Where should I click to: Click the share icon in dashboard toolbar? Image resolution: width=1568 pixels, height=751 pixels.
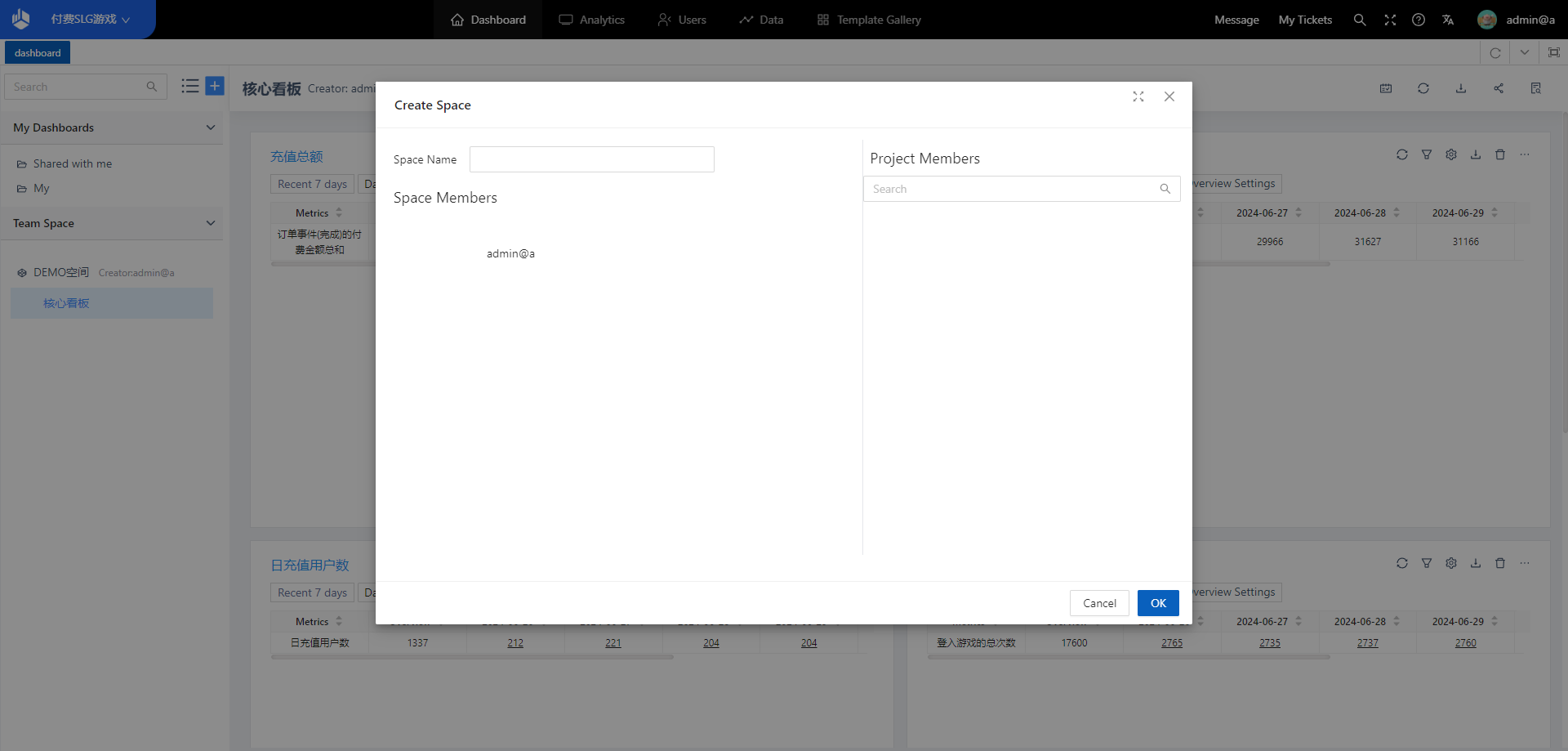[x=1499, y=88]
